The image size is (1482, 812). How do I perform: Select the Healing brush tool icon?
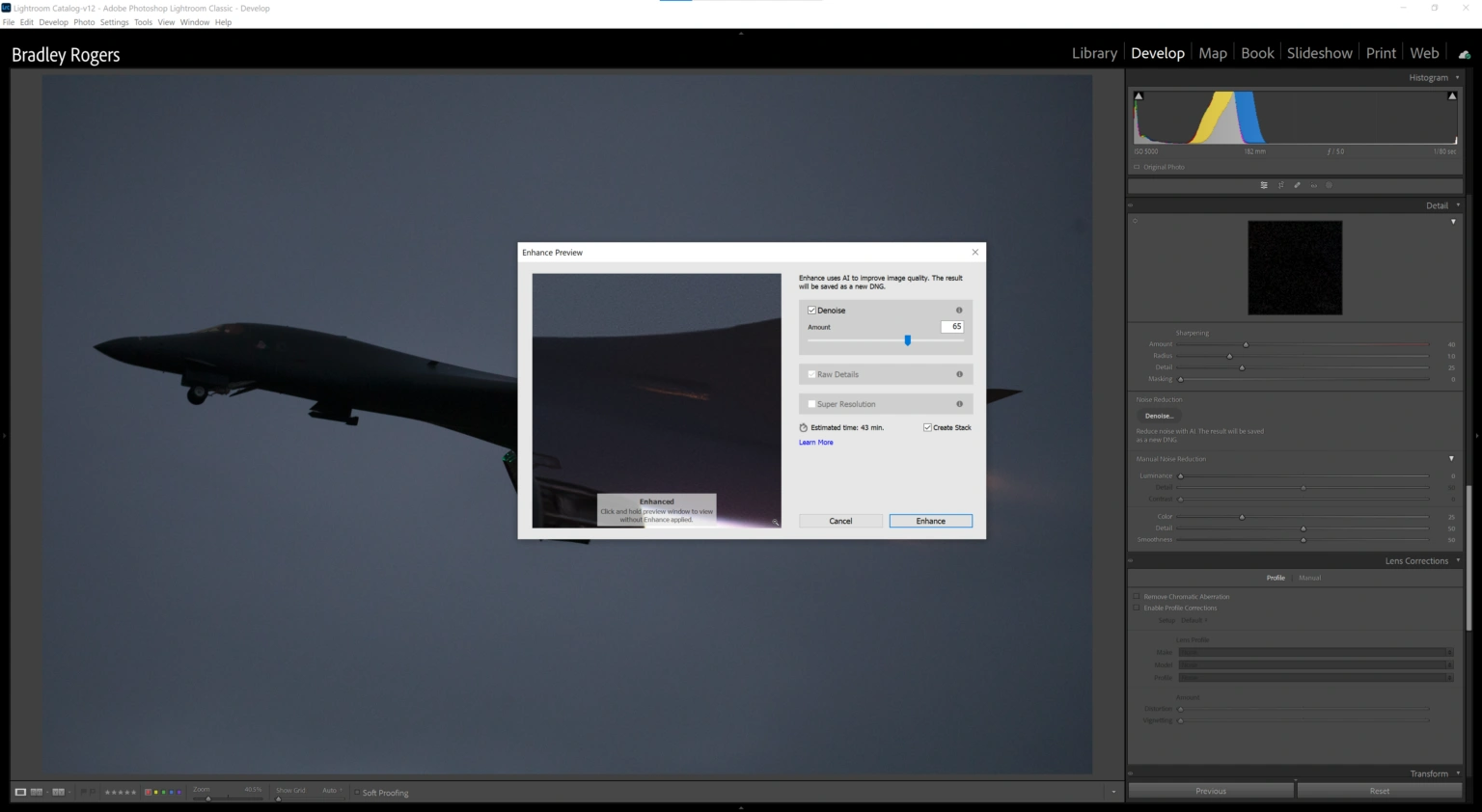(x=1297, y=185)
